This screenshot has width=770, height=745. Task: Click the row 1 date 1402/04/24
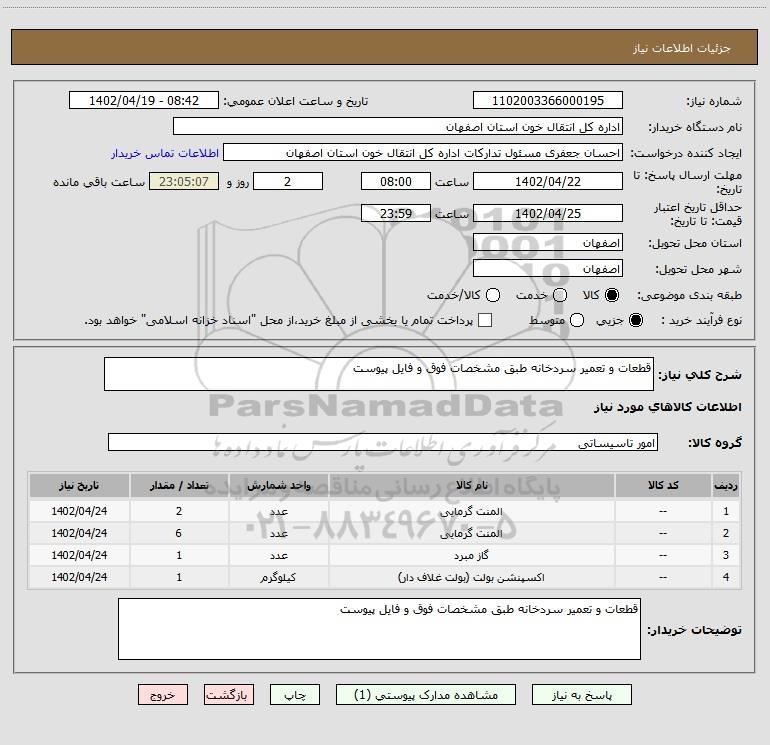(79, 511)
